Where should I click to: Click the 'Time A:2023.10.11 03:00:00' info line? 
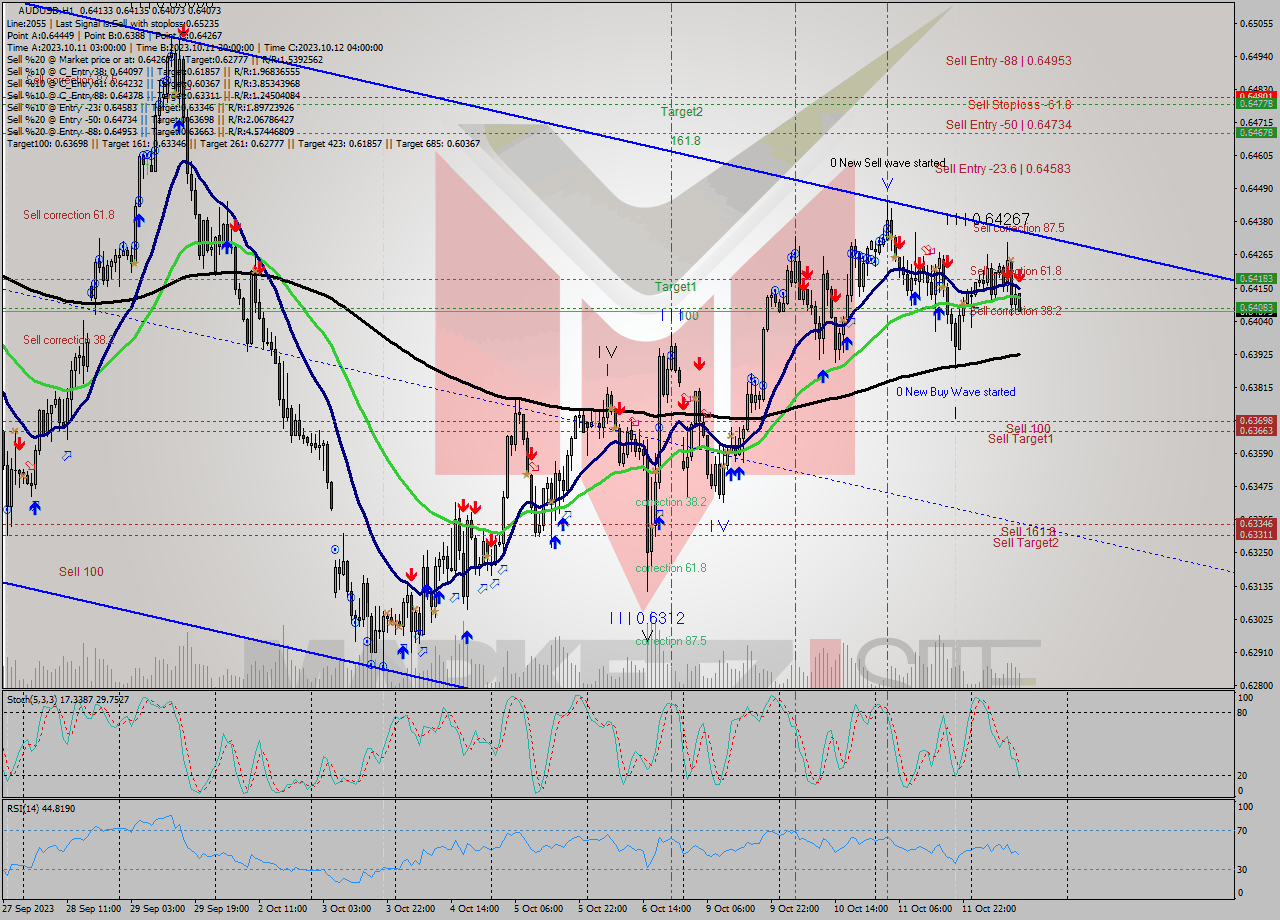(x=194, y=47)
